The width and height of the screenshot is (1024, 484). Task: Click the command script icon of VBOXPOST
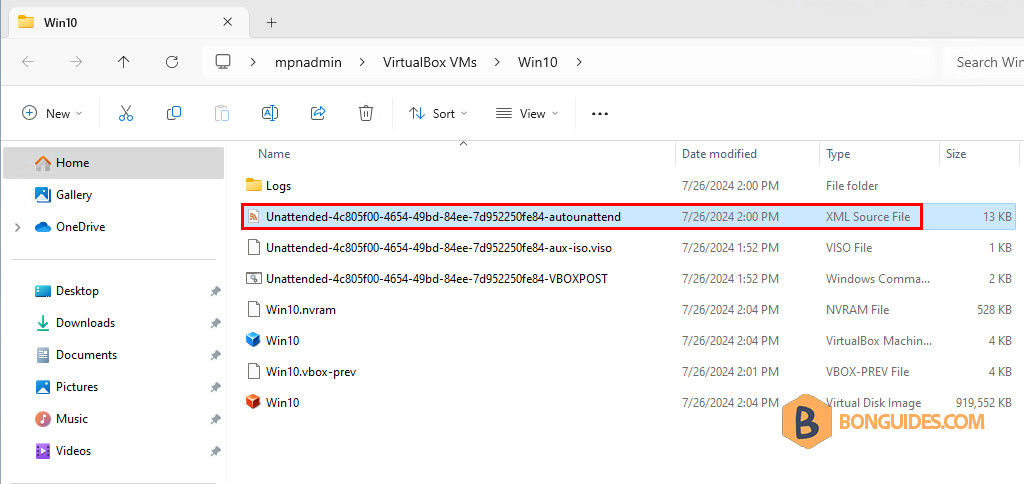[x=253, y=278]
